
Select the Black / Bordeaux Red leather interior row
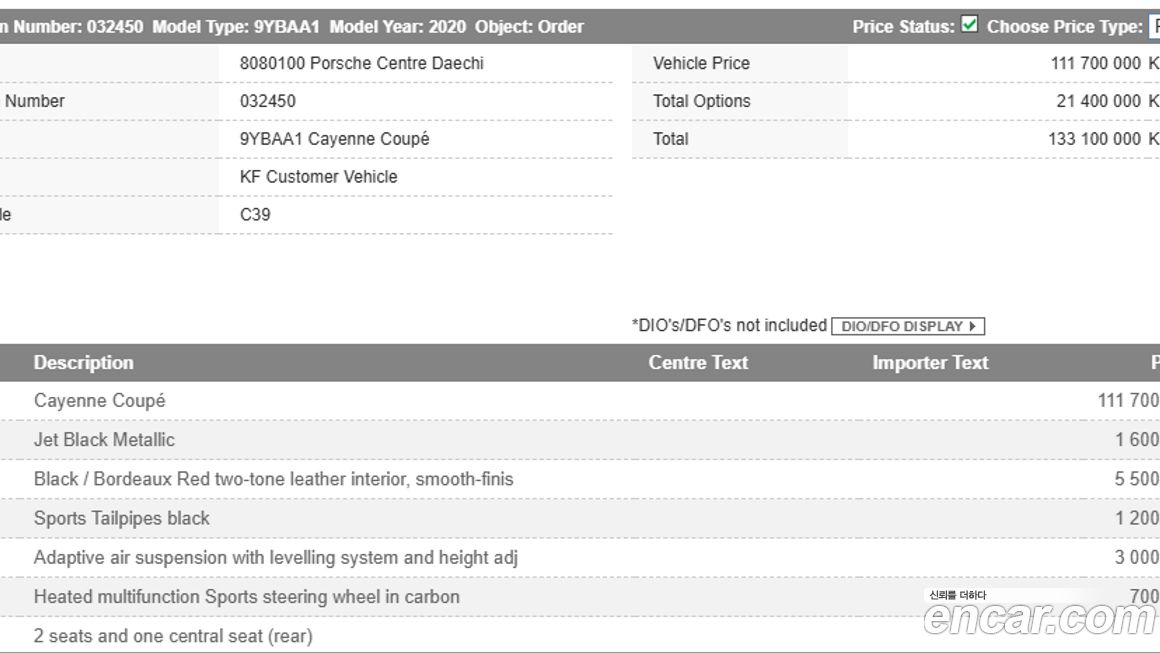click(273, 479)
